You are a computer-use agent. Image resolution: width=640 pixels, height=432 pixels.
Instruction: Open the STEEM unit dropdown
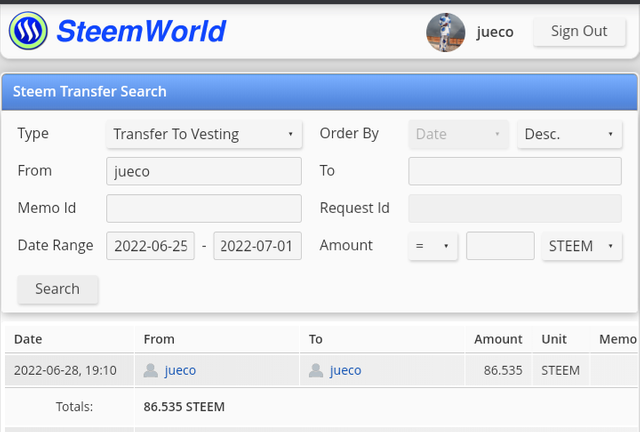pyautogui.click(x=581, y=246)
